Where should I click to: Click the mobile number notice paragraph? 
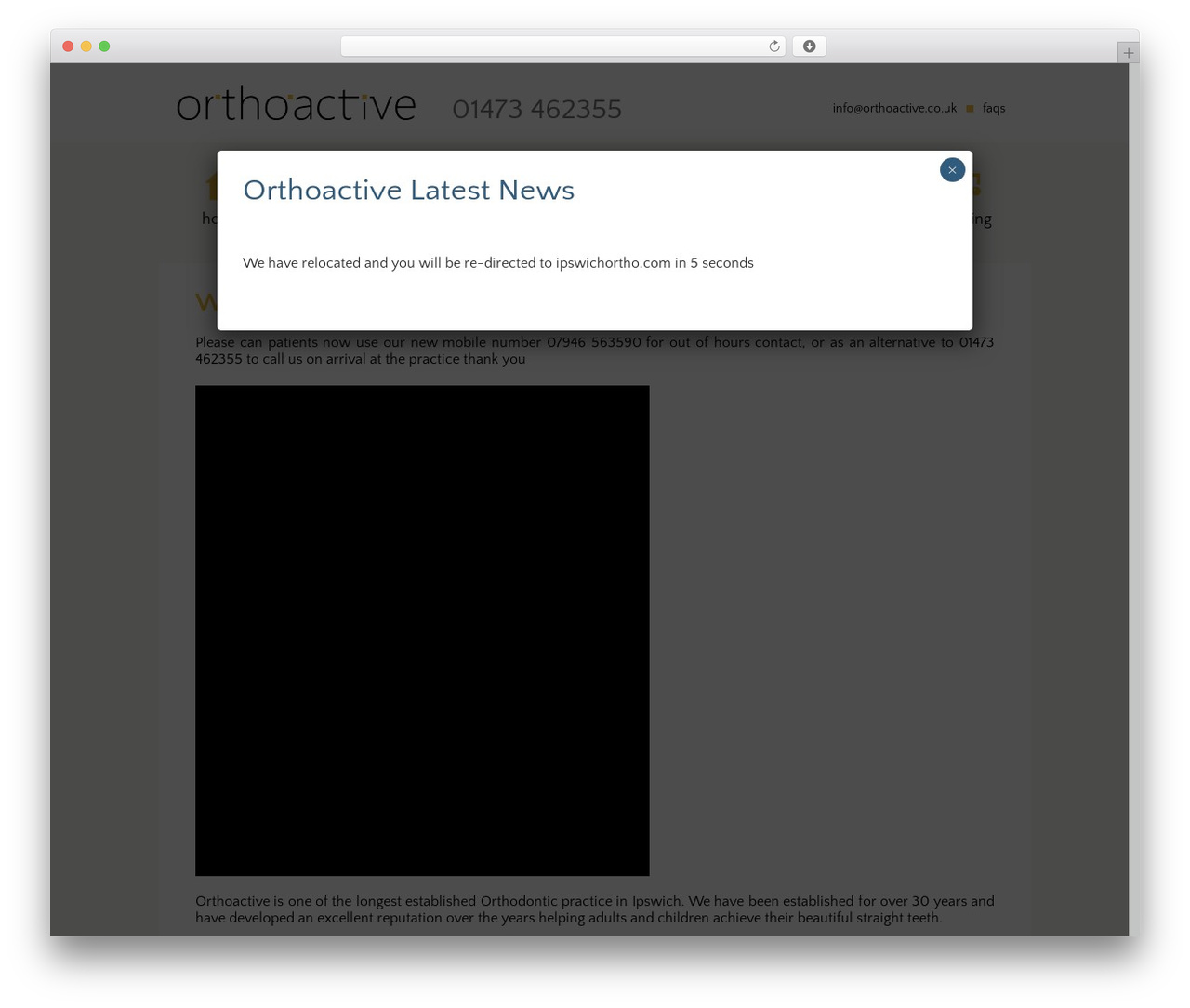(594, 351)
